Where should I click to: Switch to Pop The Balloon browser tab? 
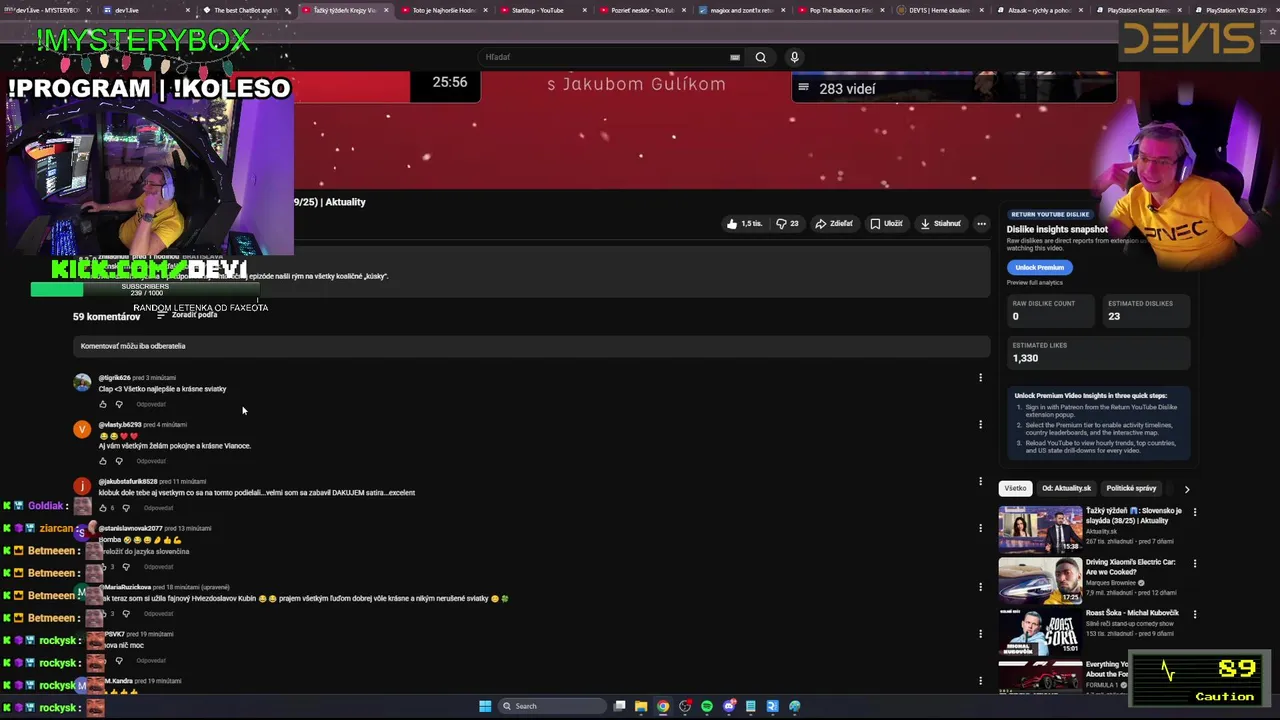coord(841,10)
